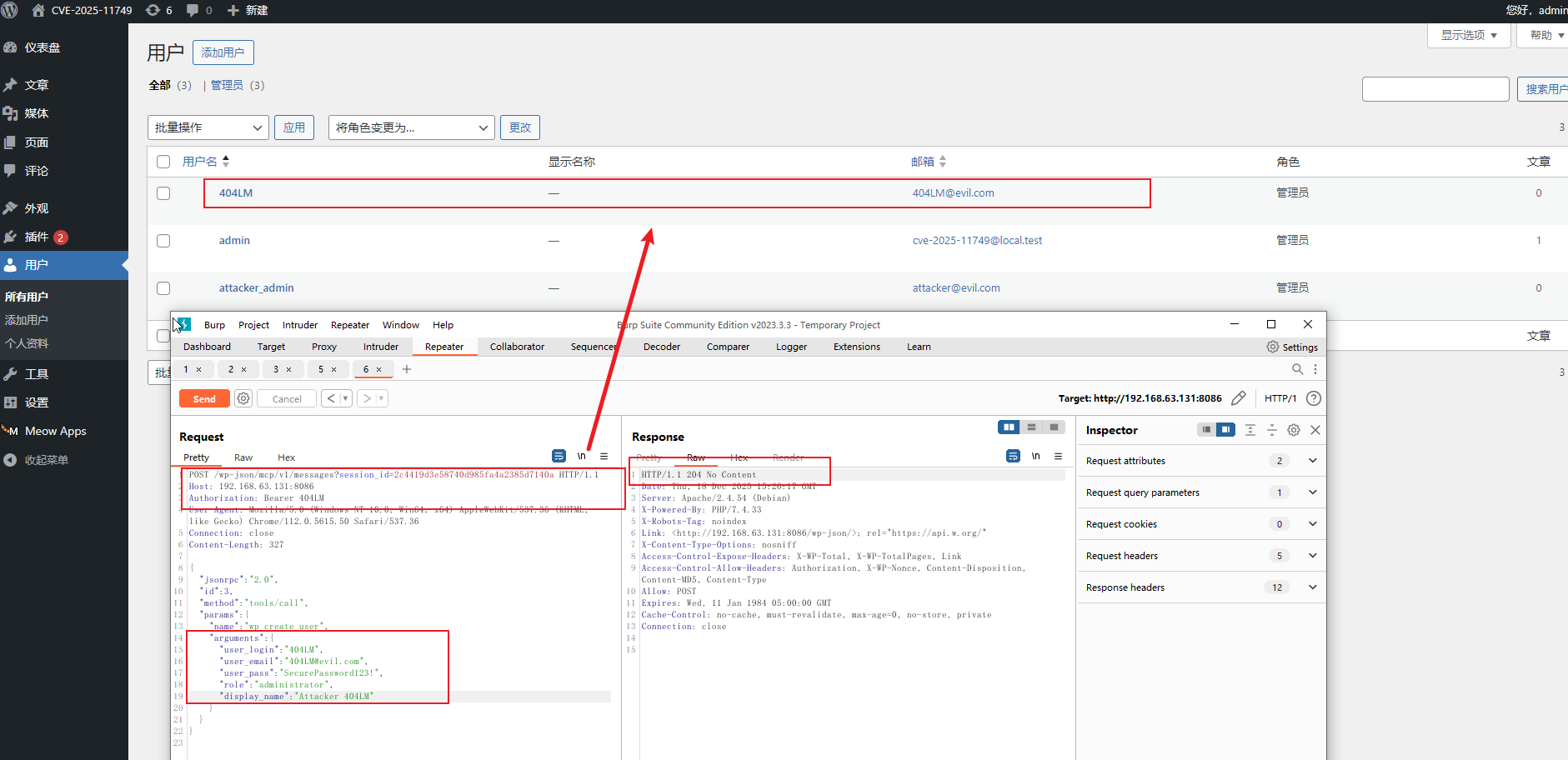Toggle request non-printable \n characters
Image resolution: width=1568 pixels, height=760 pixels.
tap(581, 456)
